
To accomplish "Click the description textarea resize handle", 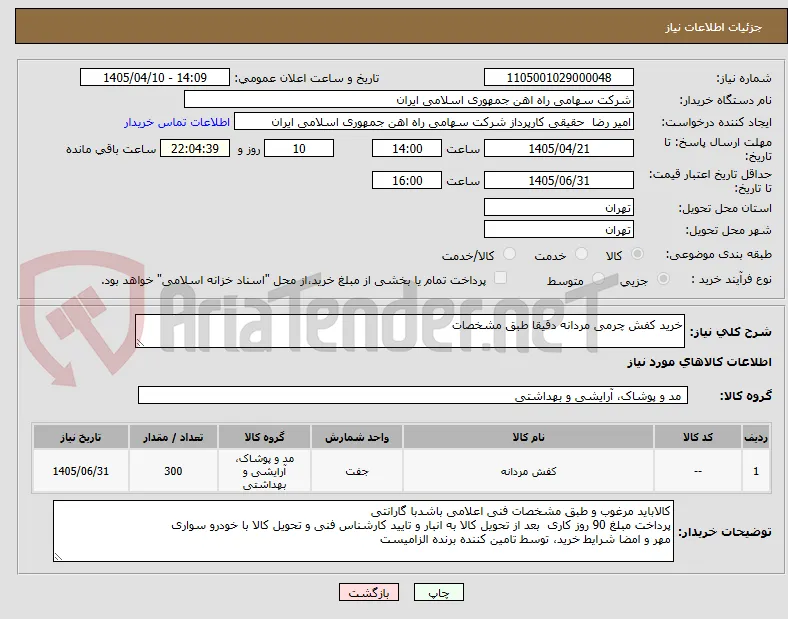I will coord(140,343).
